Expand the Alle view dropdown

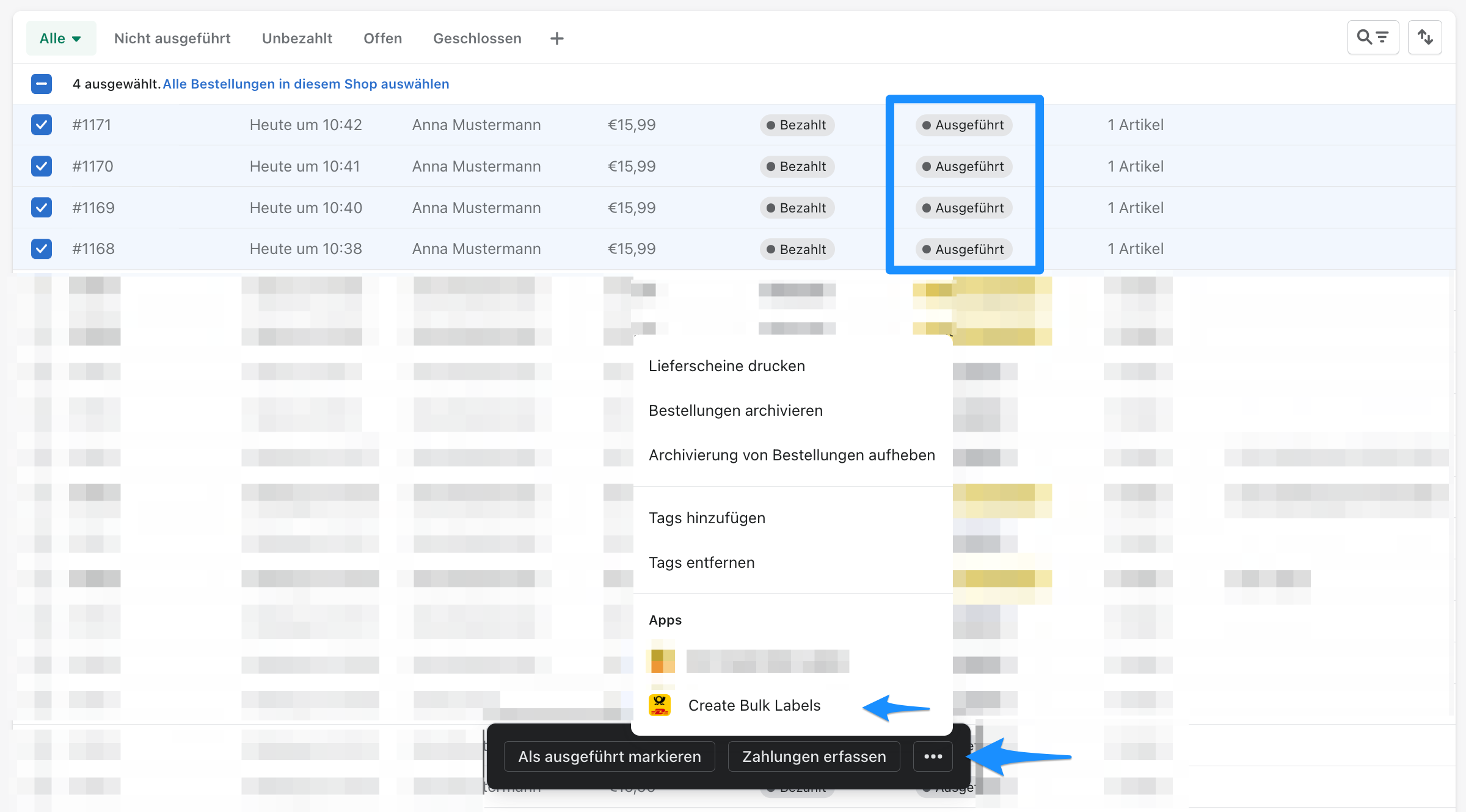pos(60,38)
